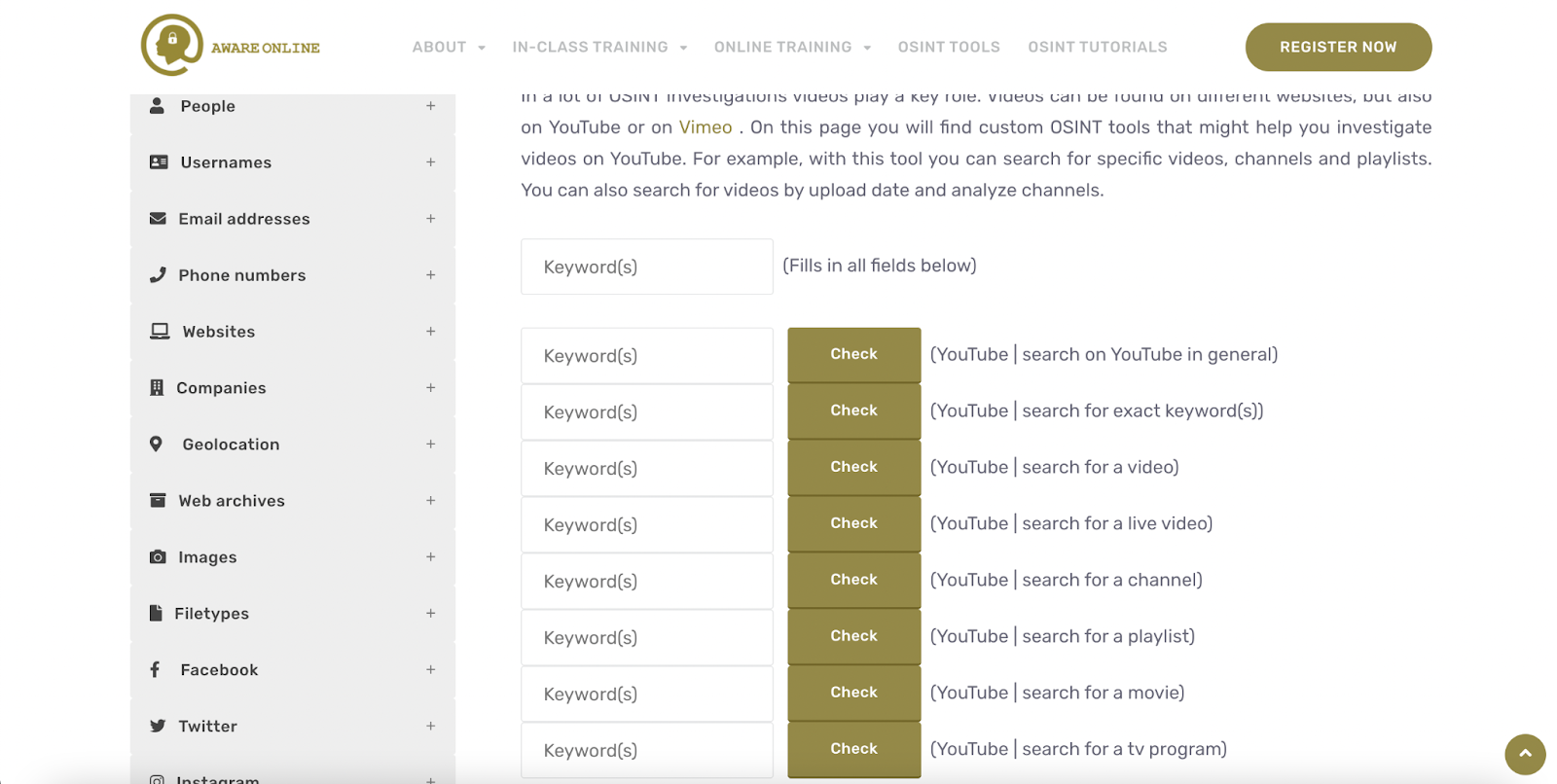Select the Geolocation sidebar label
1557x784 pixels.
pyautogui.click(x=231, y=445)
